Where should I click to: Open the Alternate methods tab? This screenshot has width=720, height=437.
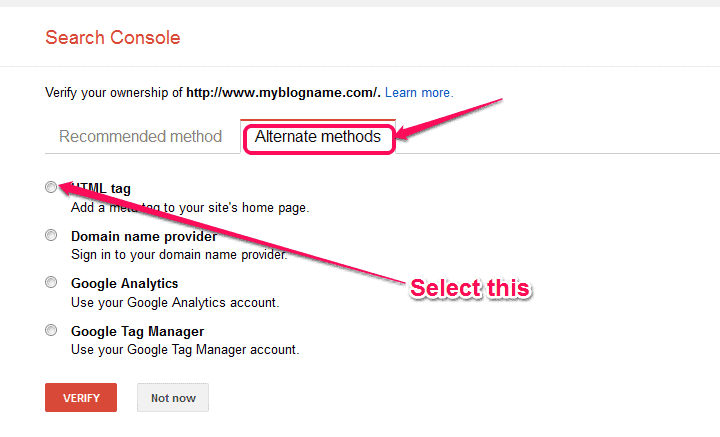point(318,137)
